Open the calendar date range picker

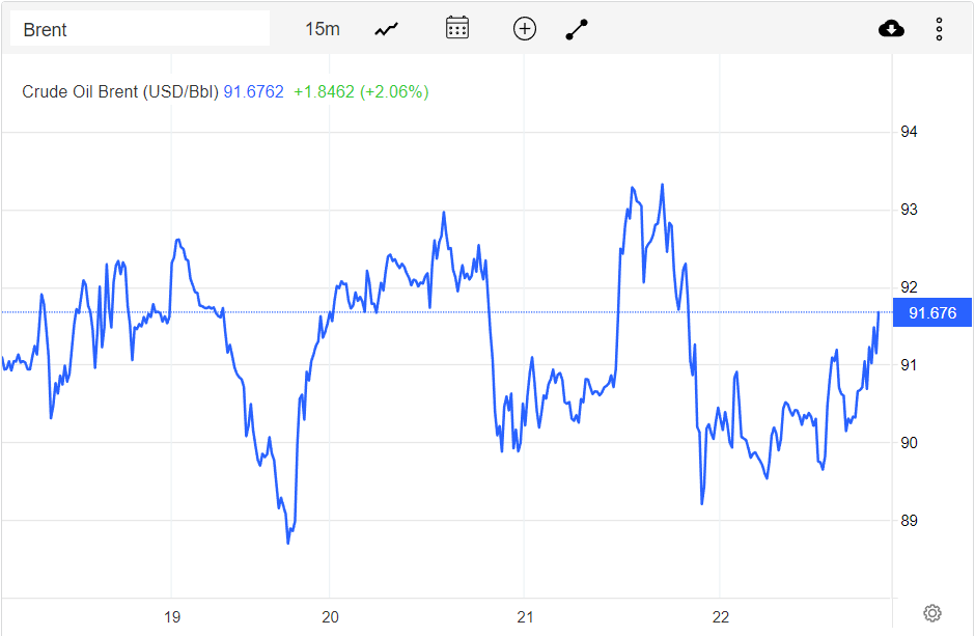click(457, 28)
